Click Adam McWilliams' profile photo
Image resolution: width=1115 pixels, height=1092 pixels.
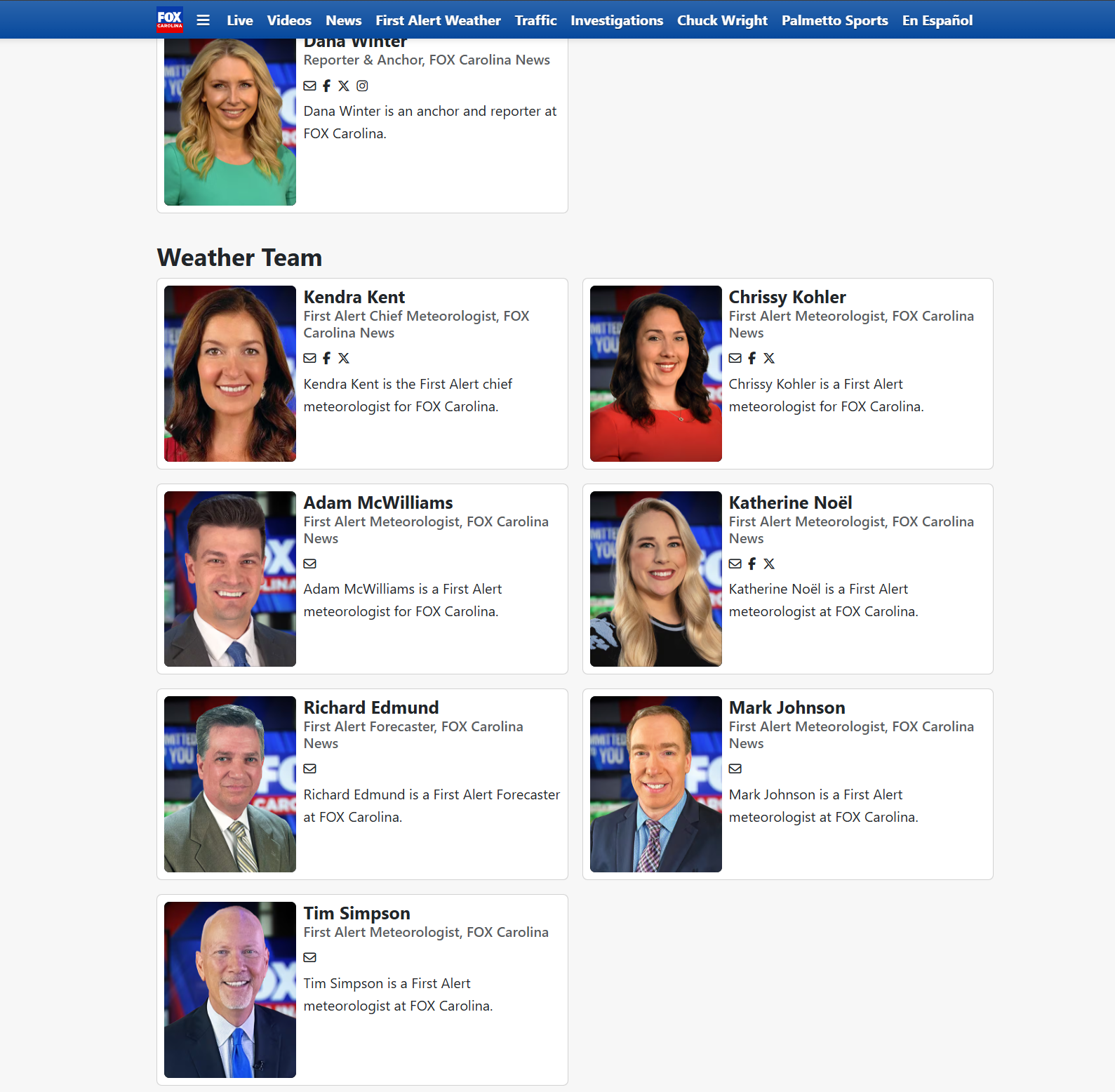pyautogui.click(x=230, y=579)
